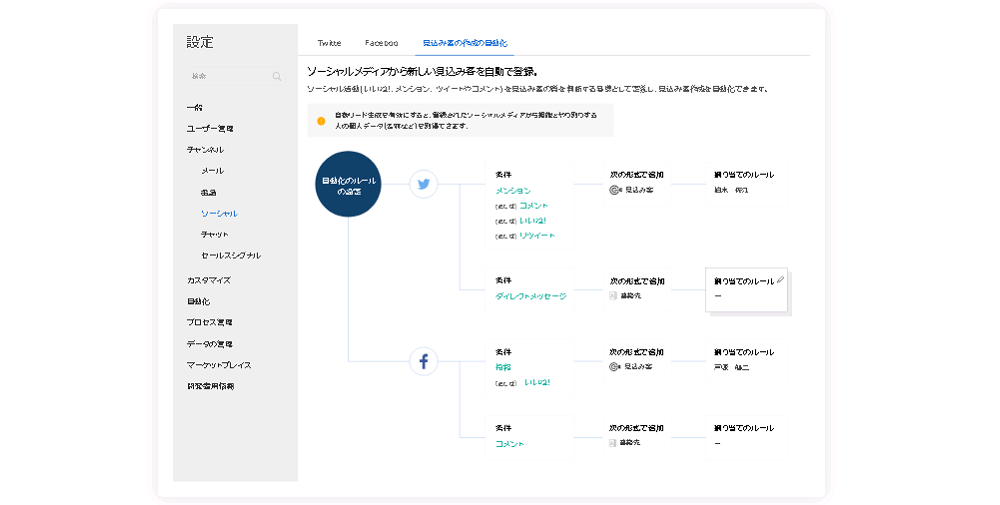Click the 設定 heading in the sidebar

(200, 42)
